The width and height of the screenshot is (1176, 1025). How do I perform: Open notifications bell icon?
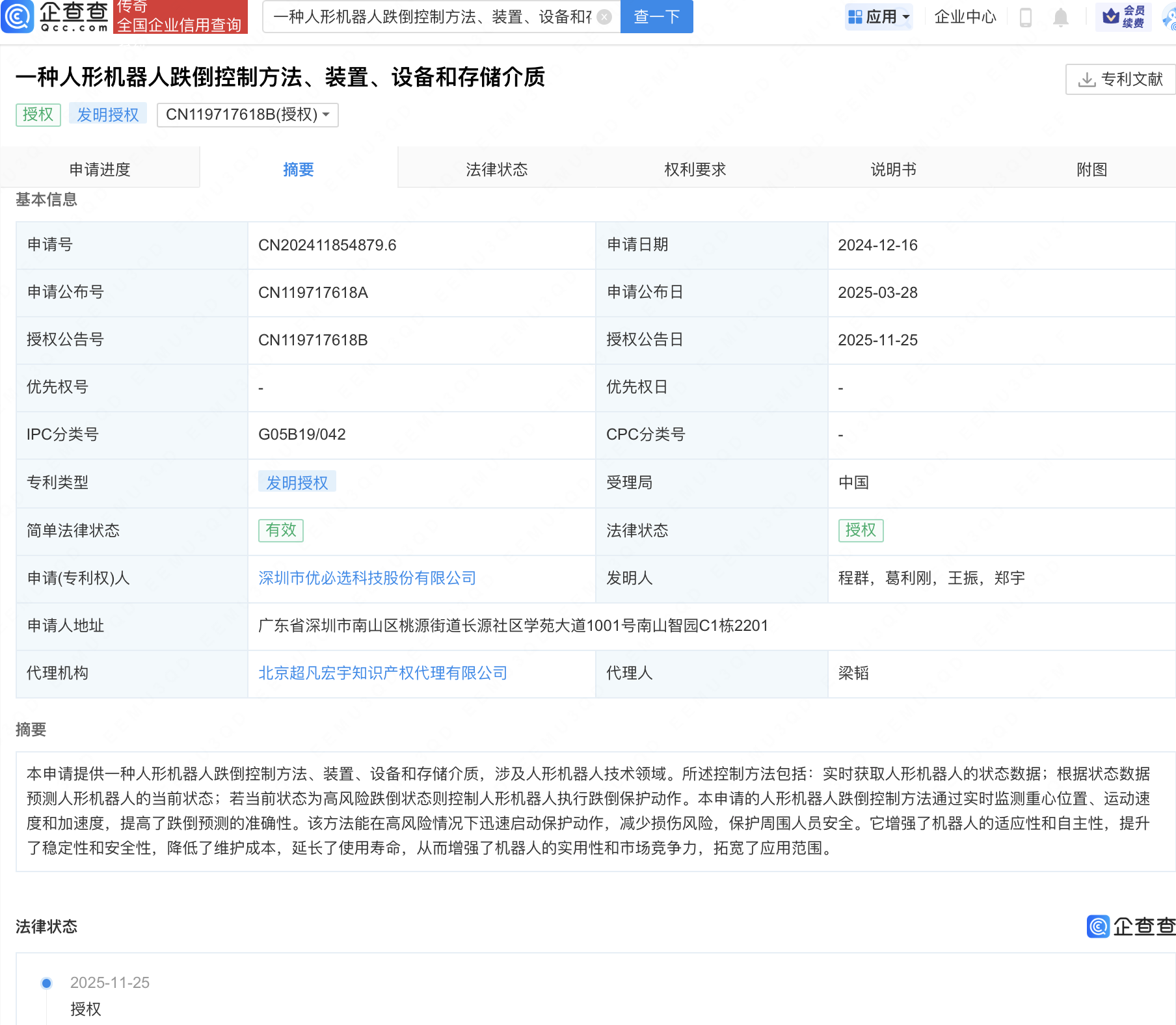(1060, 17)
